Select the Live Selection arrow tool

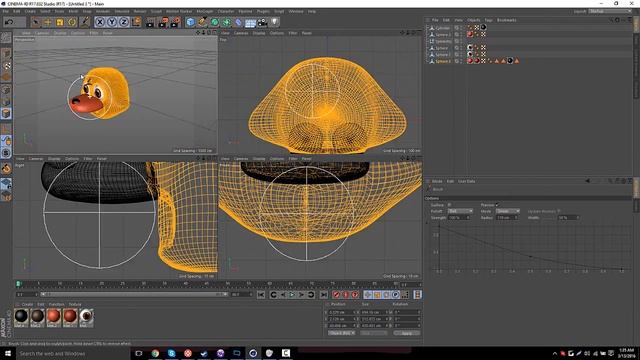(36, 22)
